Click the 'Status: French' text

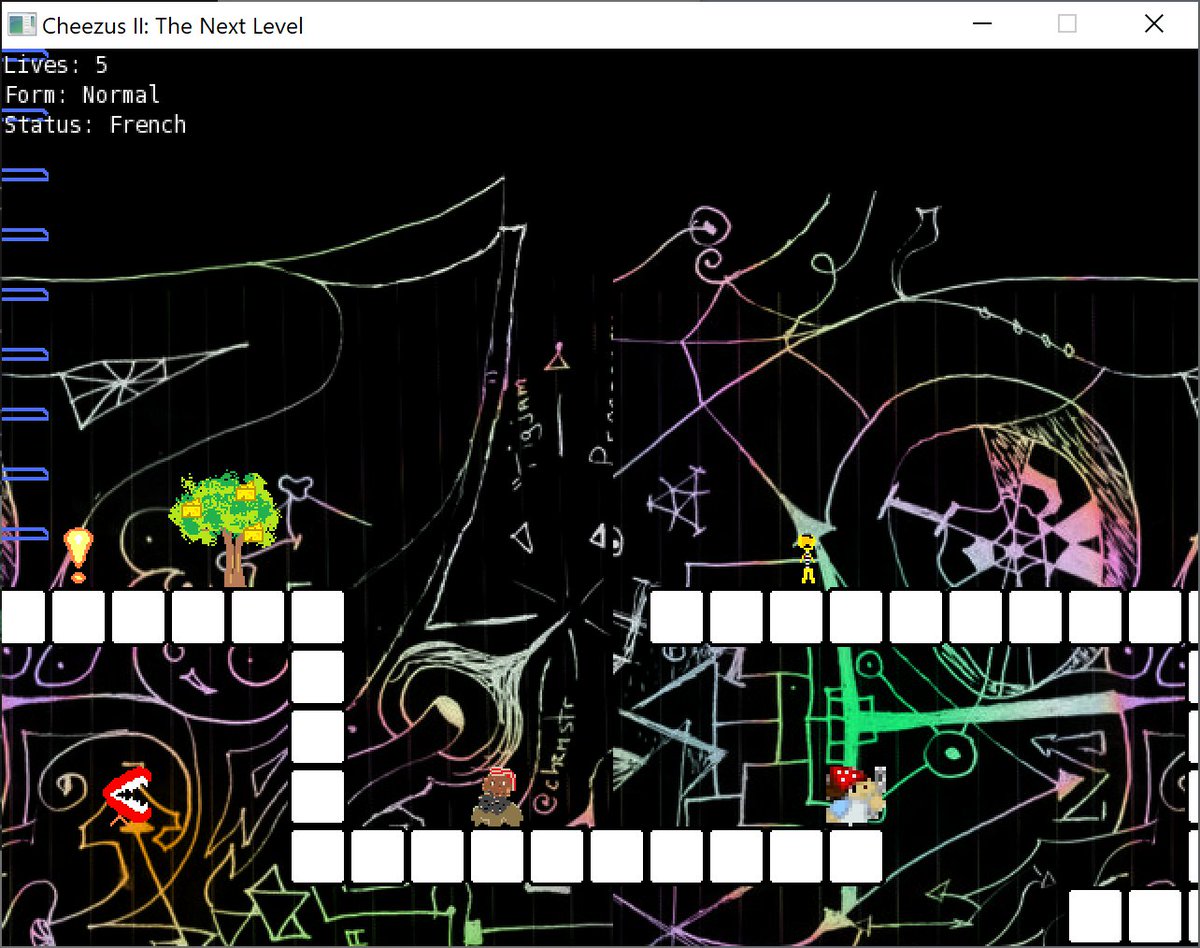95,125
